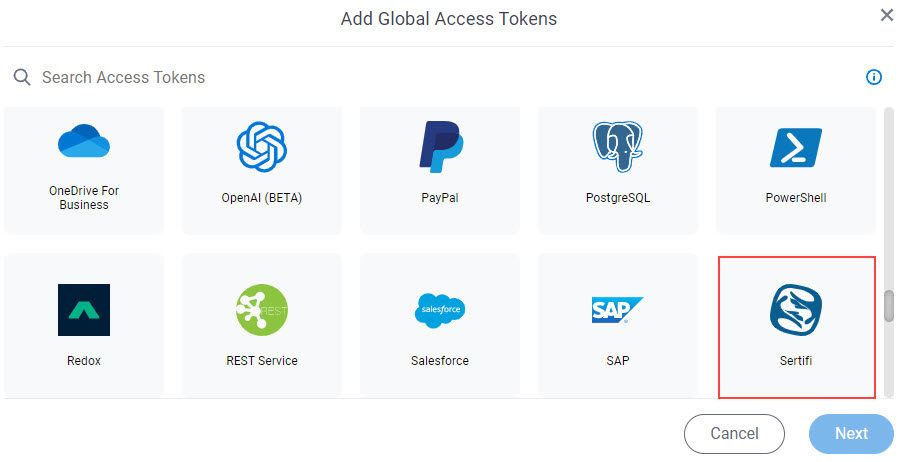Focus the Search Access Tokens field

click(x=436, y=77)
